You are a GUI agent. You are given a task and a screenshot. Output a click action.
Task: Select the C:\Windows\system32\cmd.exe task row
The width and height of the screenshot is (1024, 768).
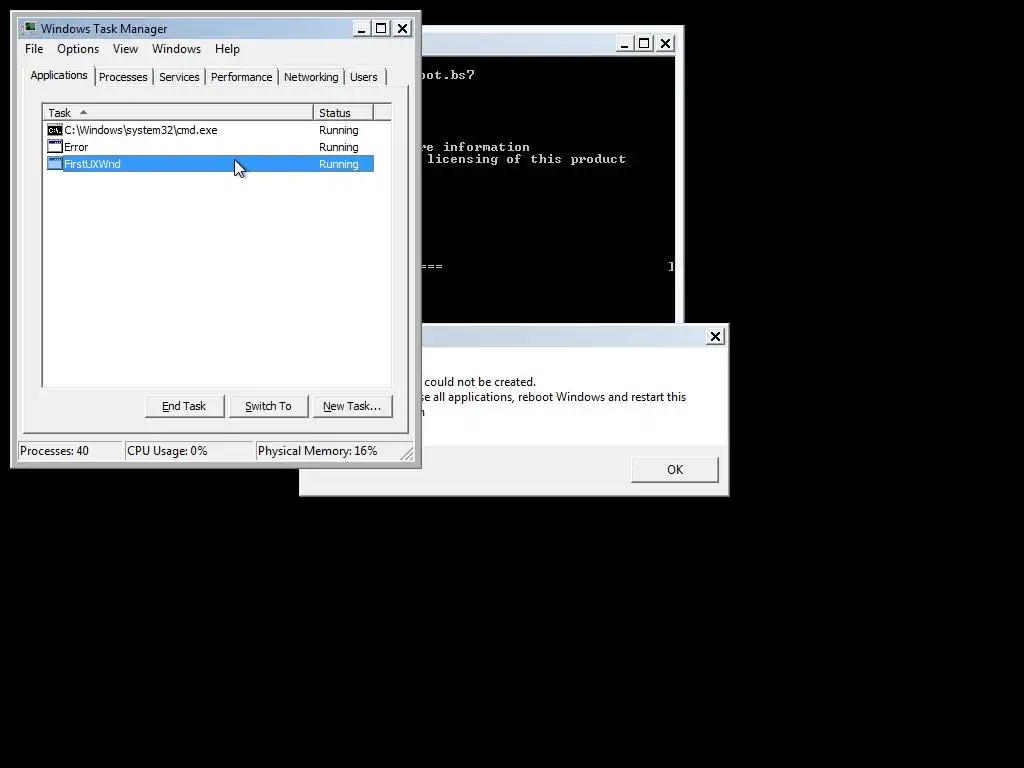point(210,130)
